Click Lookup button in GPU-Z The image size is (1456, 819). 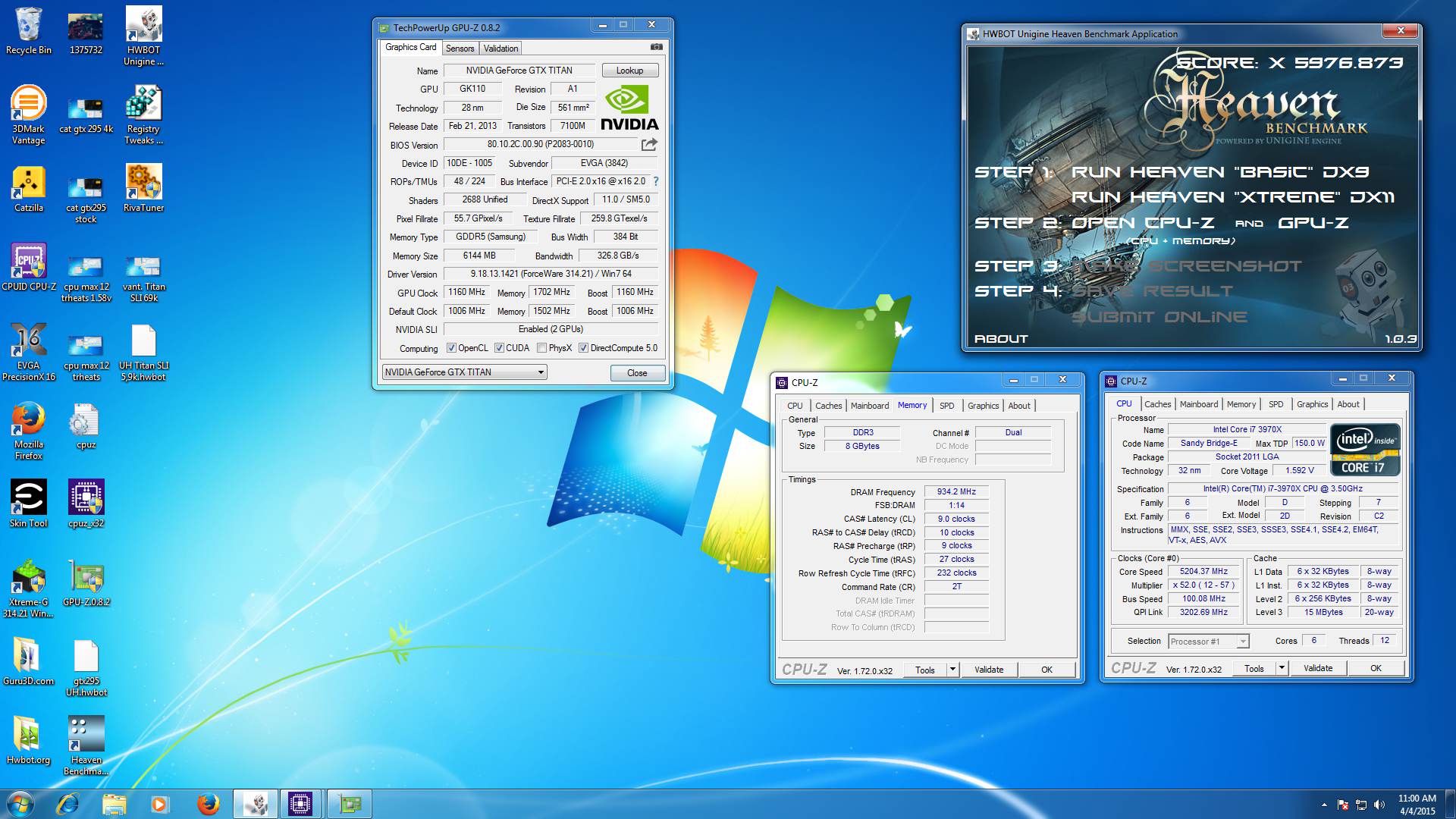(629, 71)
